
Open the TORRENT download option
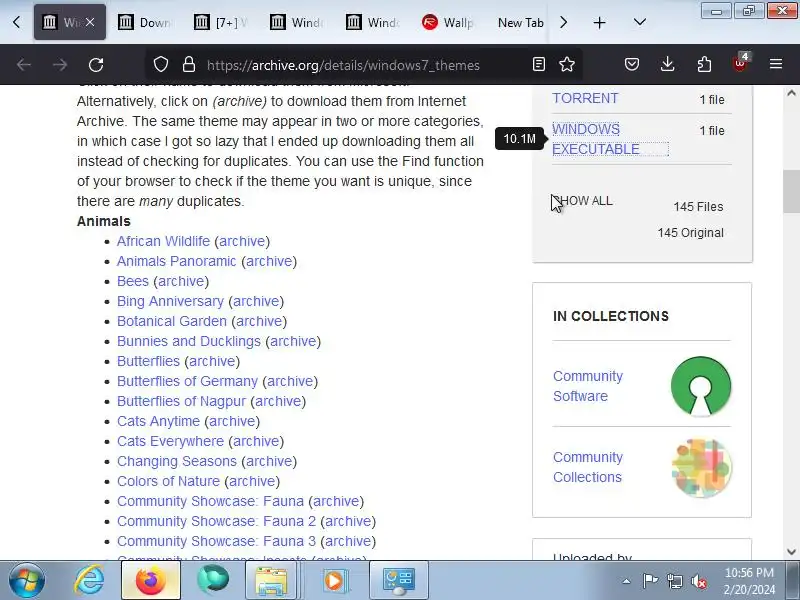click(585, 98)
